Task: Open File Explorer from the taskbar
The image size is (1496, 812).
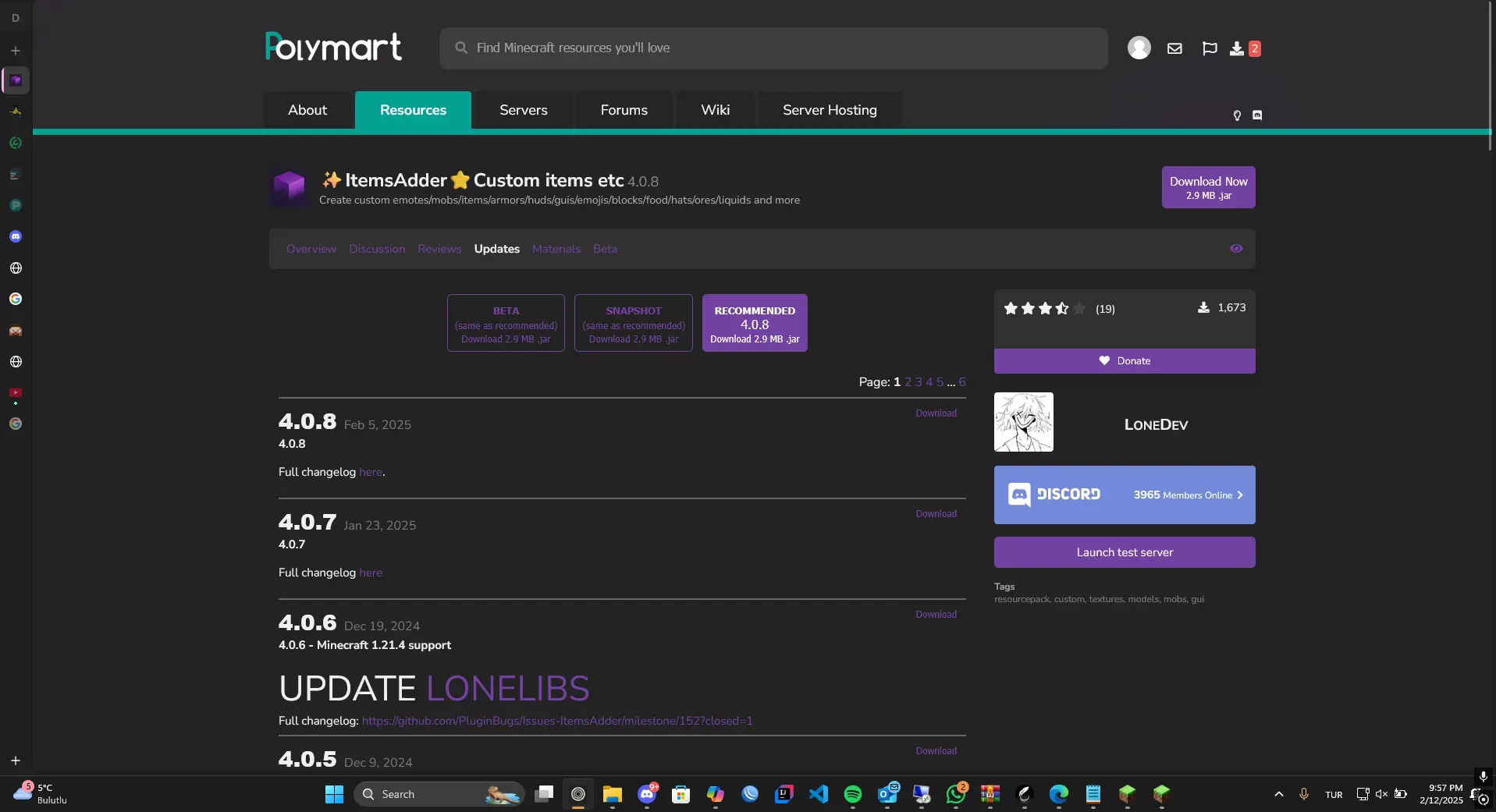Action: (x=613, y=794)
